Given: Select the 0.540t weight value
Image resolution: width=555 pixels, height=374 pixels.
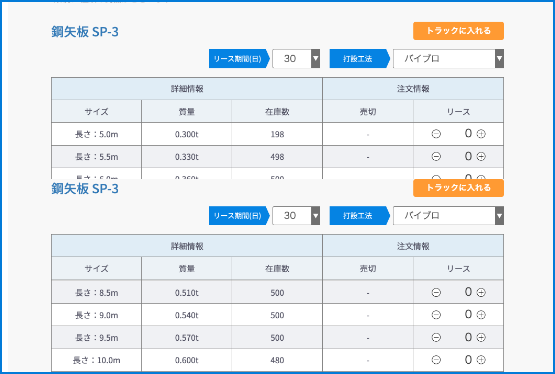Looking at the screenshot, I should 187,315.
